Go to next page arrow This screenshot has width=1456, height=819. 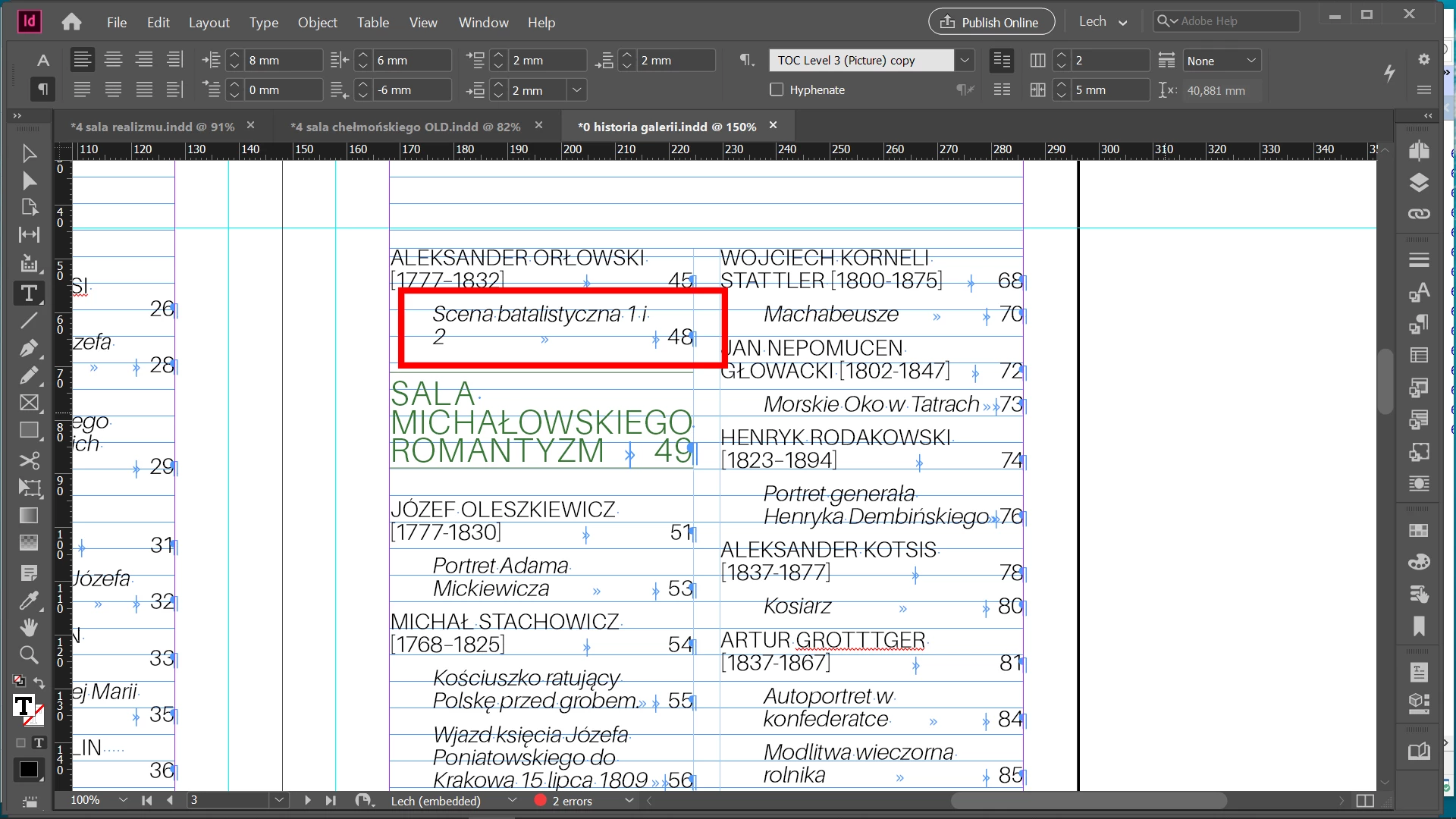307,800
